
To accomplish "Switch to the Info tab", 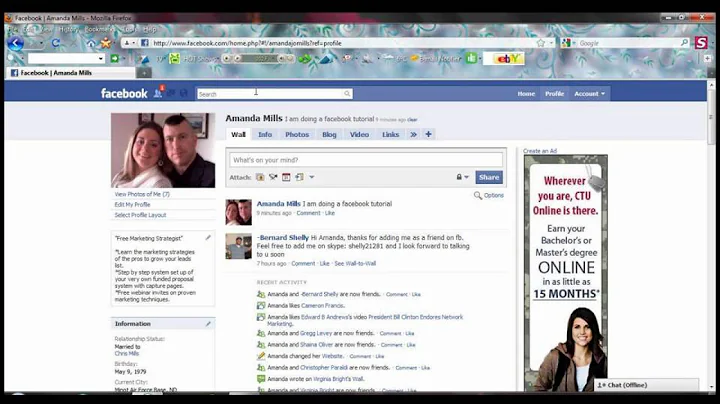I will [x=265, y=135].
